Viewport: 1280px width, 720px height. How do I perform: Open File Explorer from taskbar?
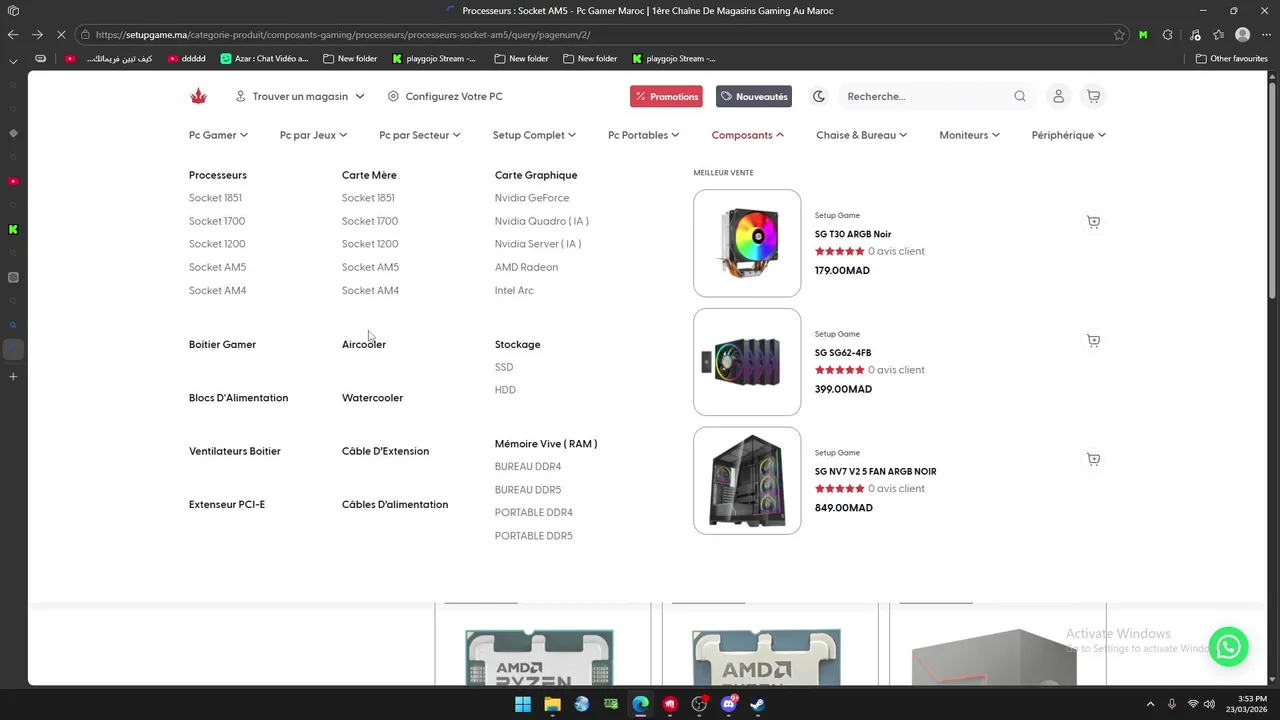552,704
